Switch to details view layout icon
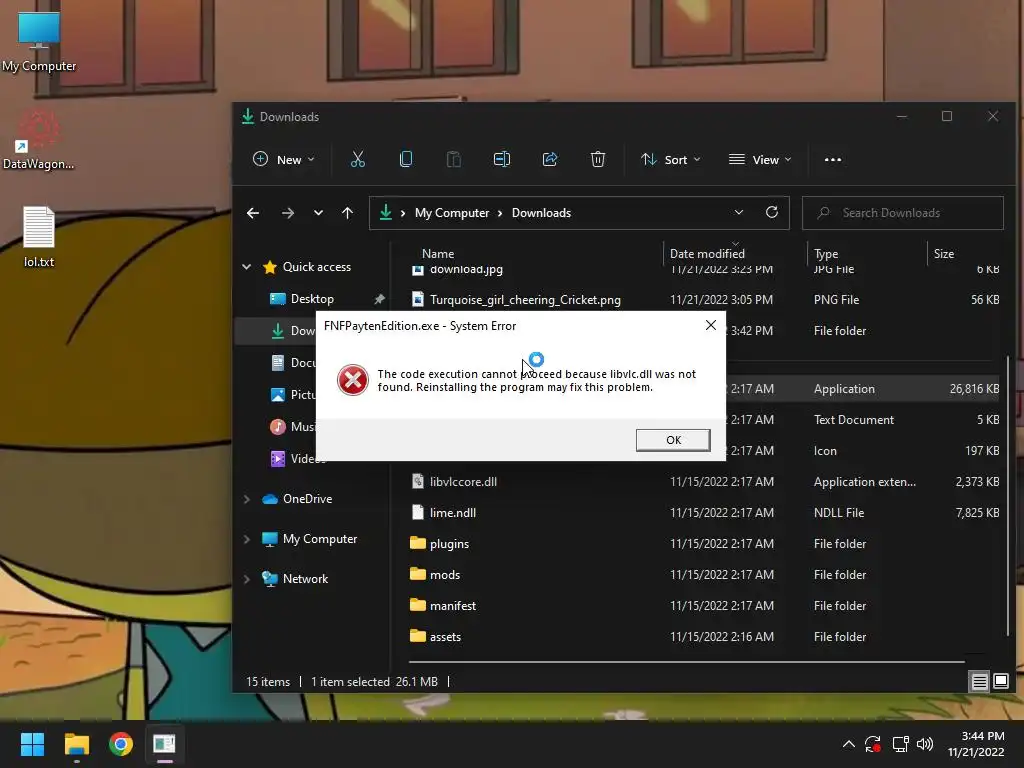The image size is (1024, 768). pyautogui.click(x=980, y=682)
